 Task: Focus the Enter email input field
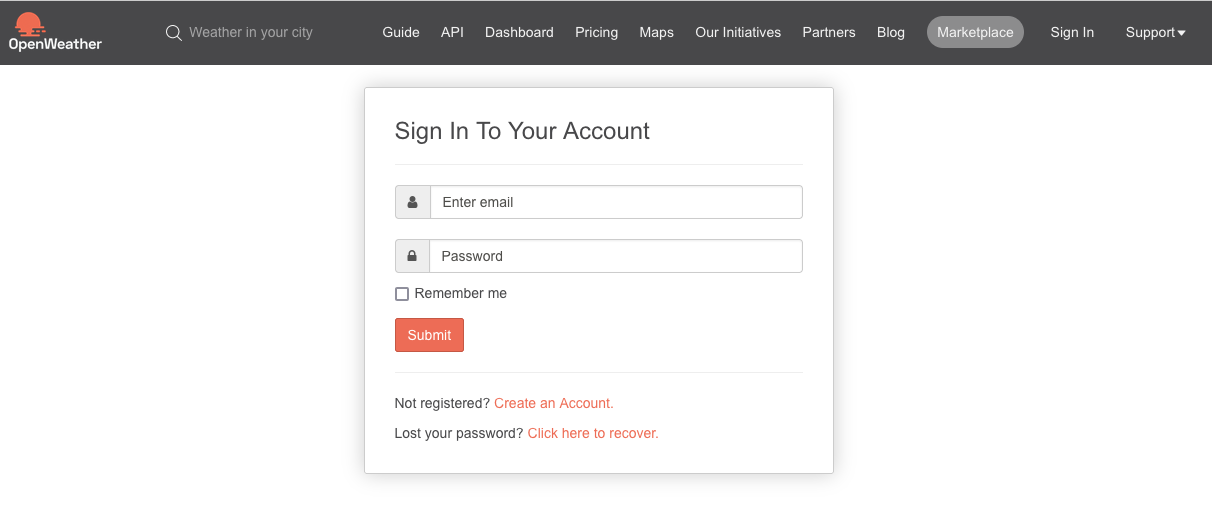click(x=616, y=202)
